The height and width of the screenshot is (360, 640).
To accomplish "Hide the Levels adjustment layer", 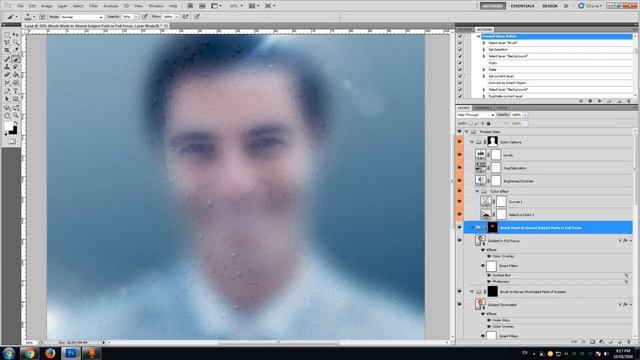I will pyautogui.click(x=460, y=155).
